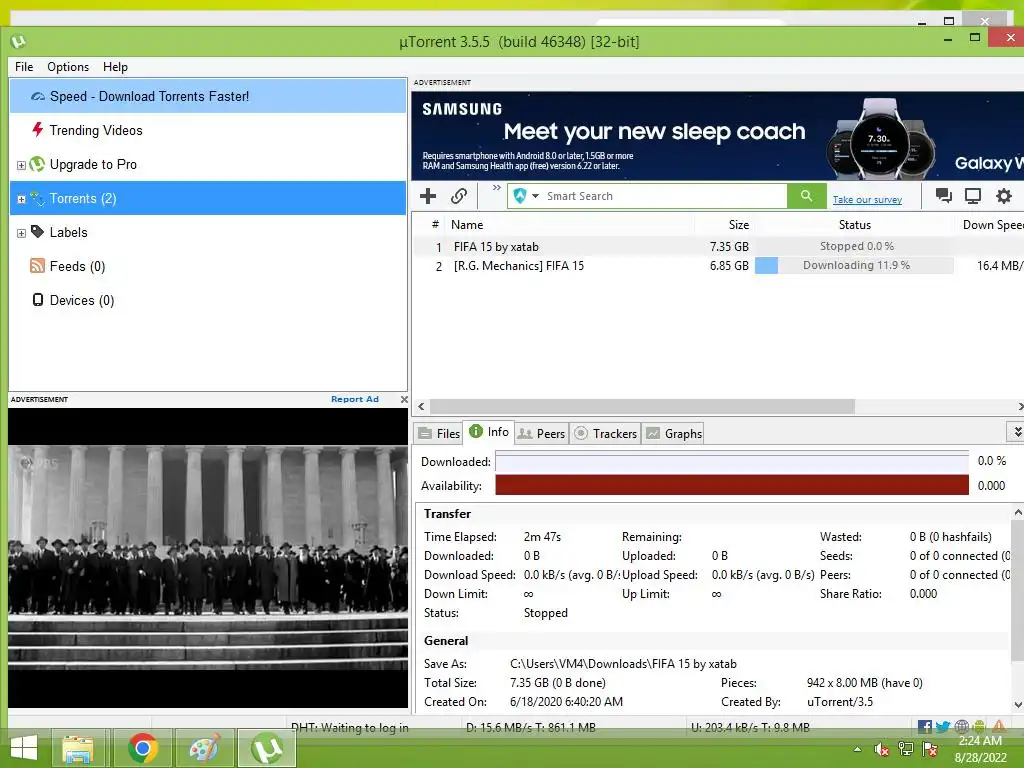Expand hidden toolbar buttons with the chevron

pyautogui.click(x=496, y=188)
